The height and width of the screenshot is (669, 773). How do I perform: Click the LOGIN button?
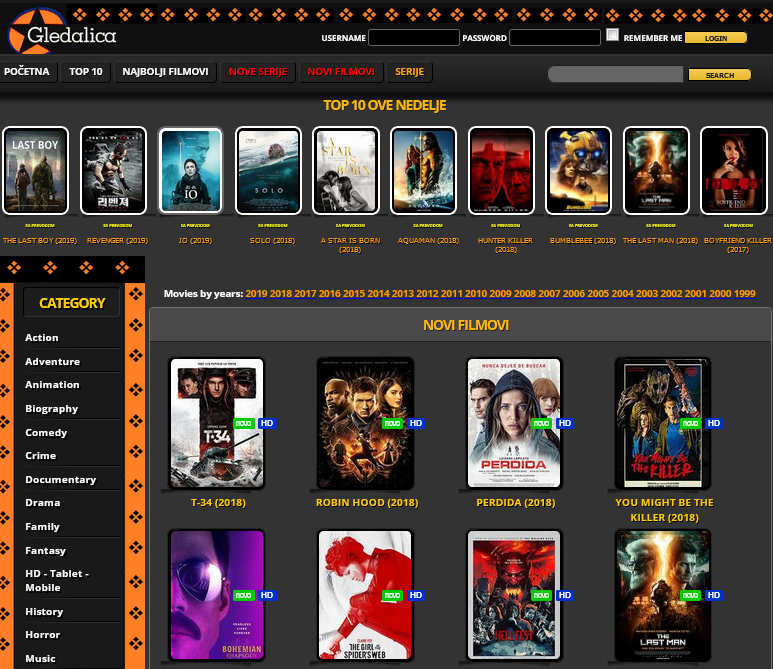(x=716, y=38)
